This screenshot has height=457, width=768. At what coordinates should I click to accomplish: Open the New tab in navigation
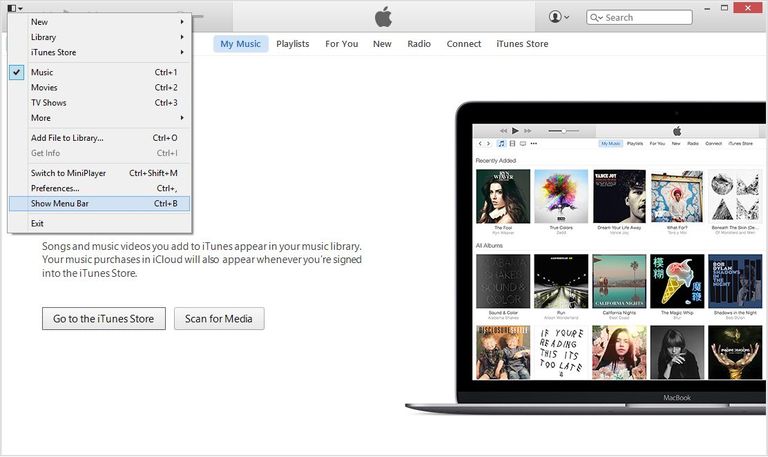[x=382, y=44]
